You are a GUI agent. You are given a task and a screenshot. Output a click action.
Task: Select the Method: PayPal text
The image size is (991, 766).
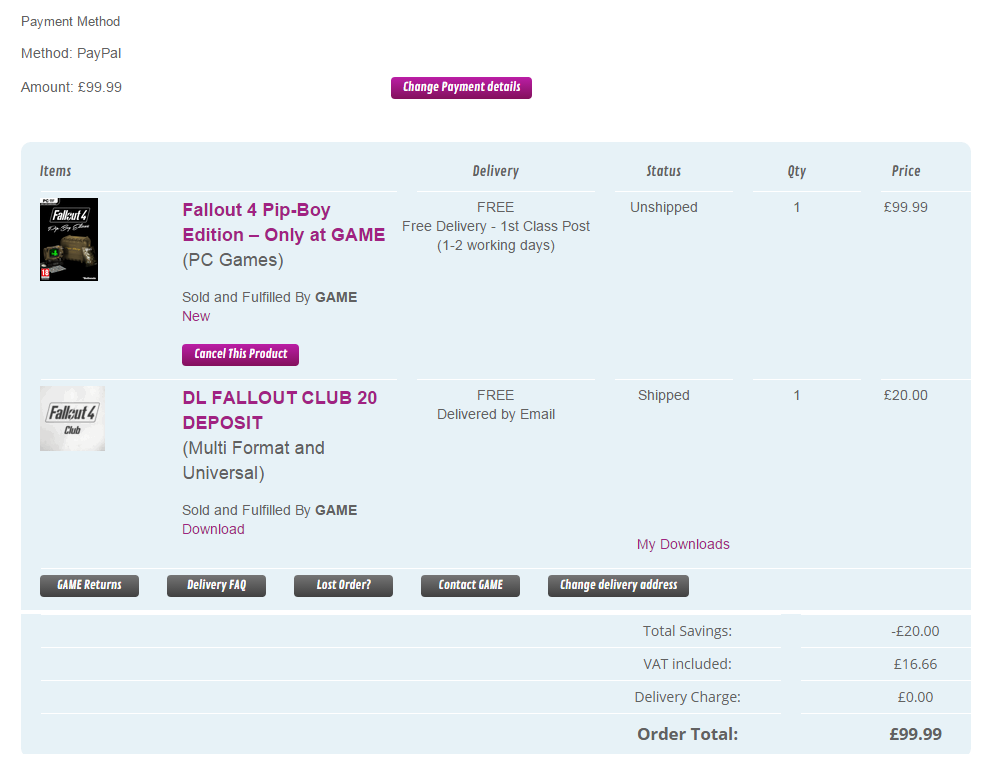[x=71, y=53]
